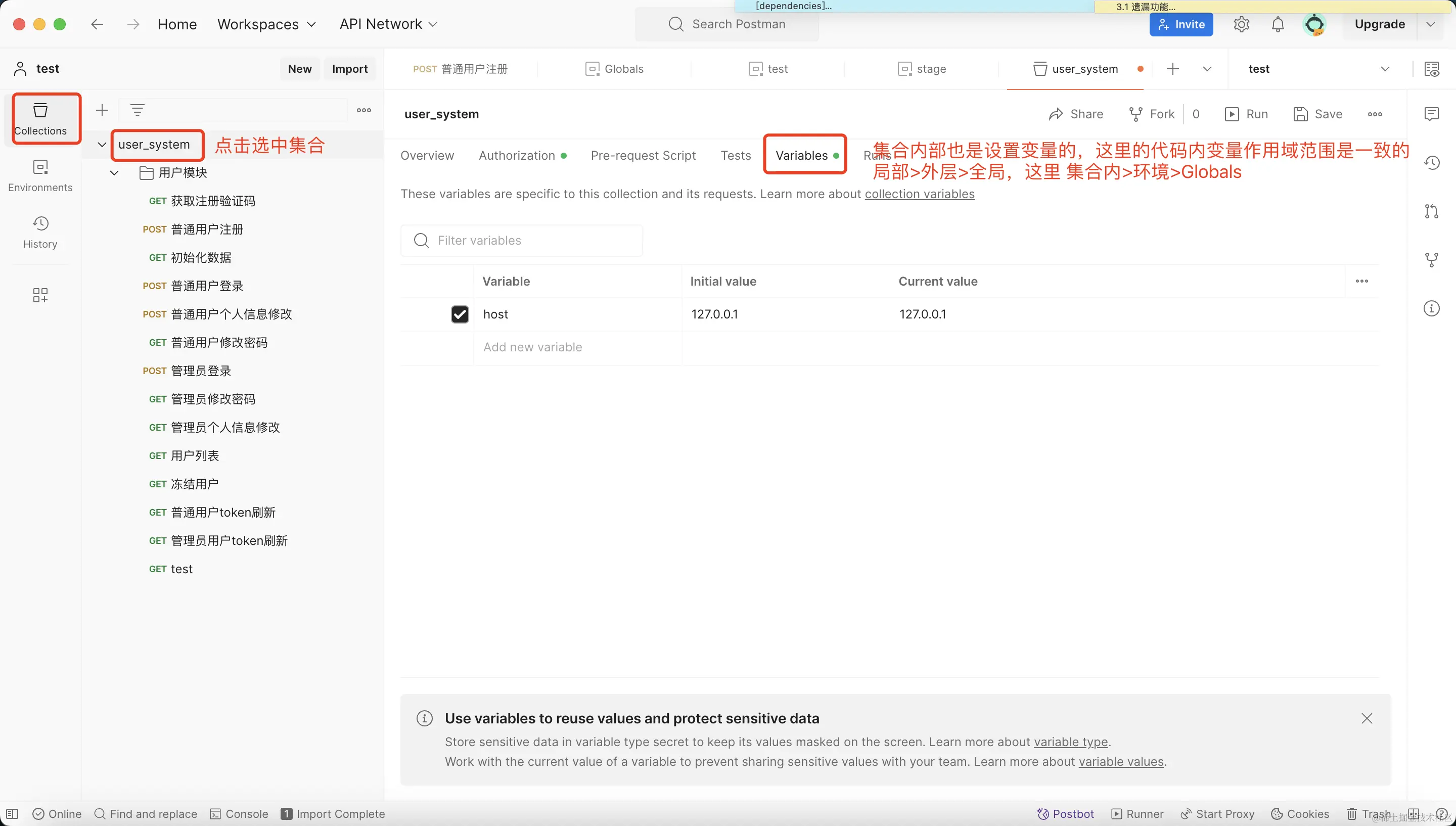Collapse the 用户模块 folder
The width and height of the screenshot is (1456, 826).
115,172
